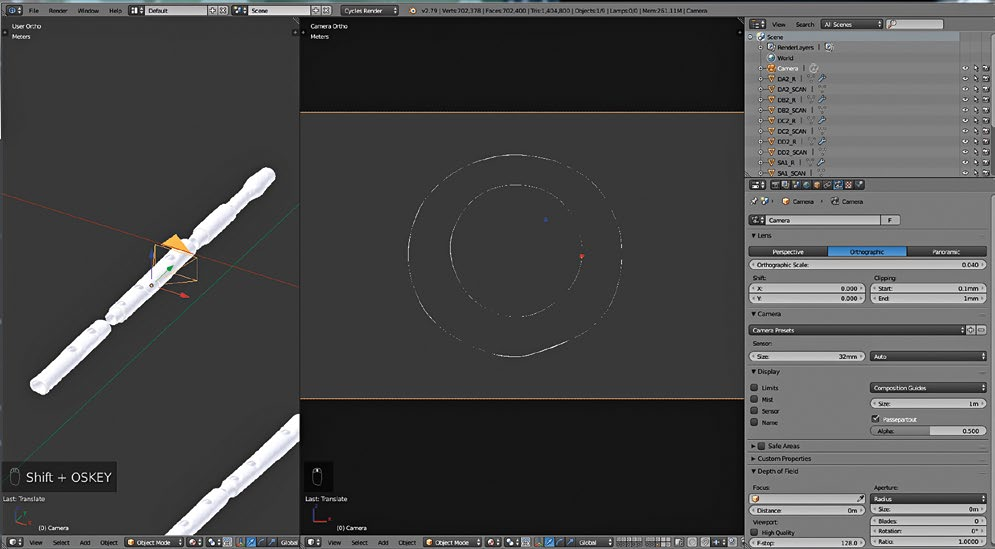
Task: Click the modifier wrench icon on DC2_R row
Action: 822,121
